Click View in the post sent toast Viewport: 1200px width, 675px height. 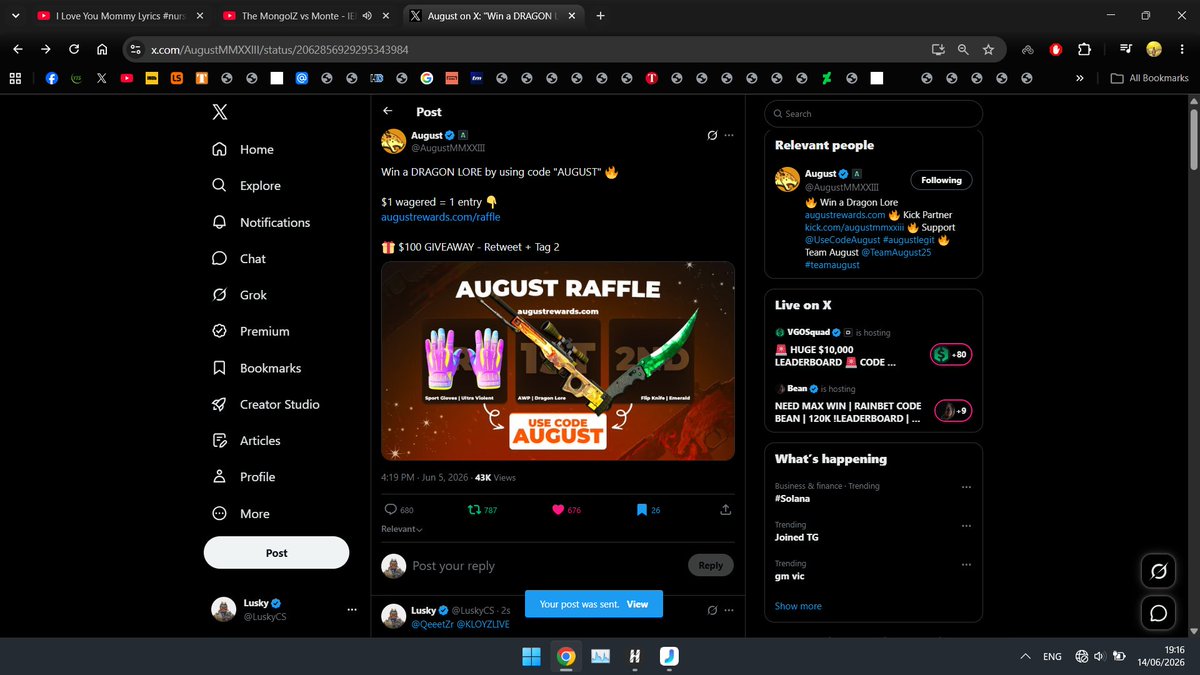(637, 604)
